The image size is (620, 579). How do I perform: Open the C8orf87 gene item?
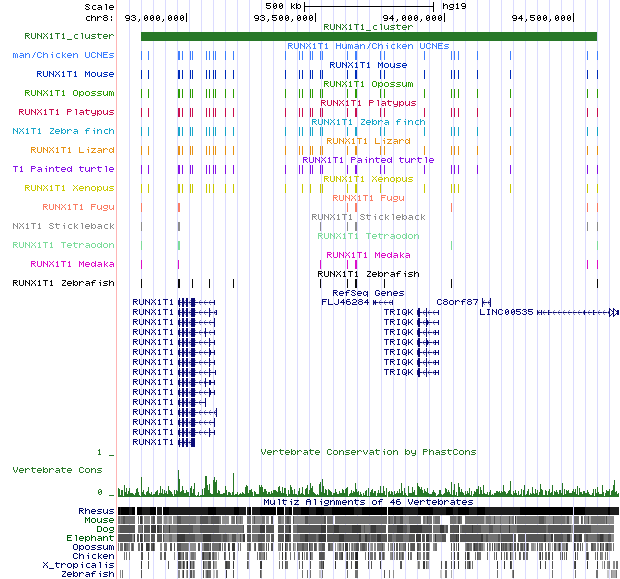[x=456, y=301]
